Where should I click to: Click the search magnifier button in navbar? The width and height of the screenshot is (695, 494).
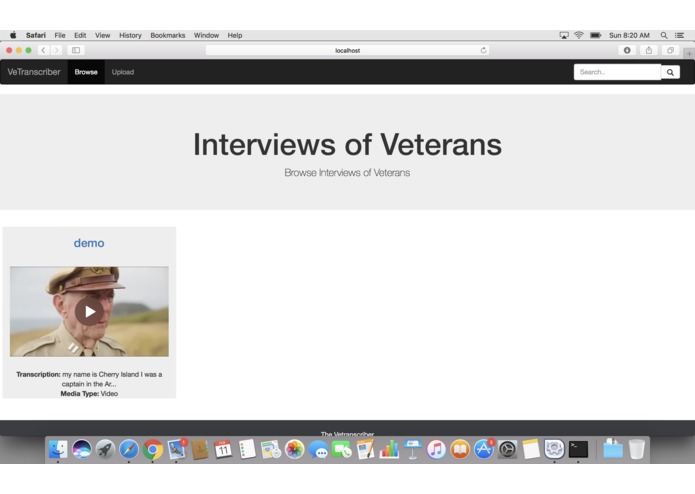(670, 72)
